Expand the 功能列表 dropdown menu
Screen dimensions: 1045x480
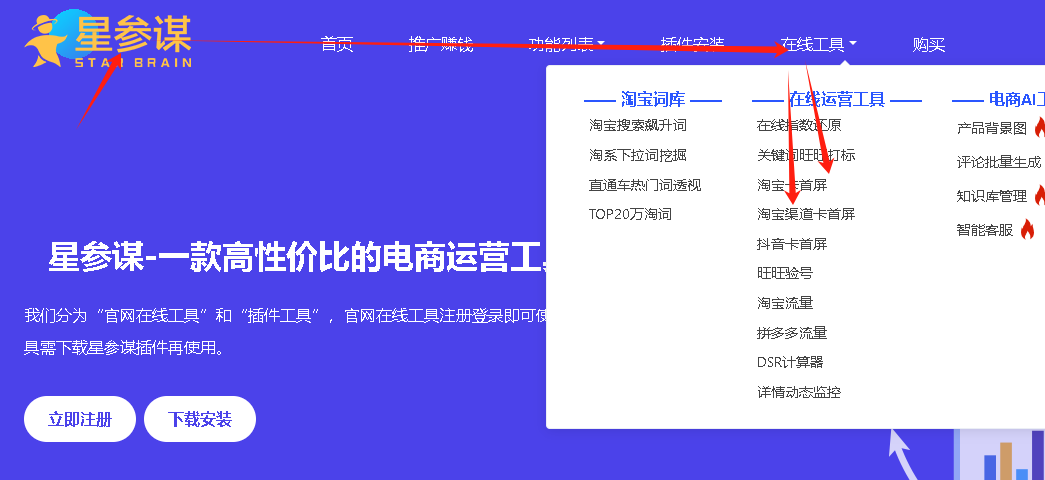pyautogui.click(x=566, y=45)
